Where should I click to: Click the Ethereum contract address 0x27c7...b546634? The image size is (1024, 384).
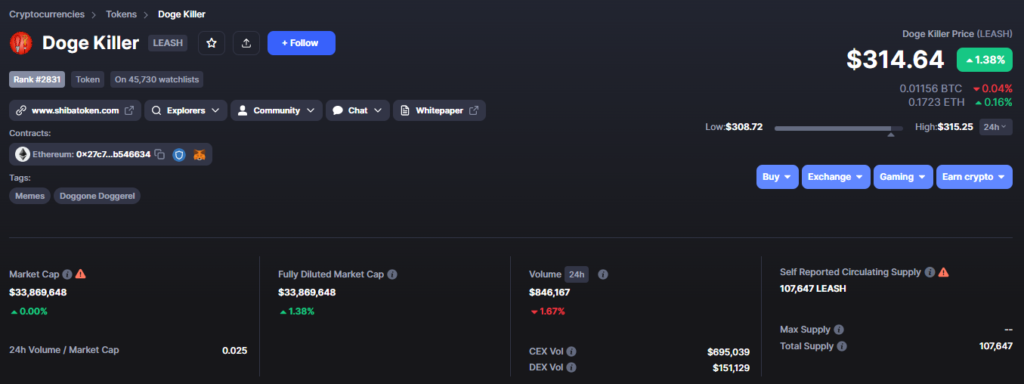[113, 155]
